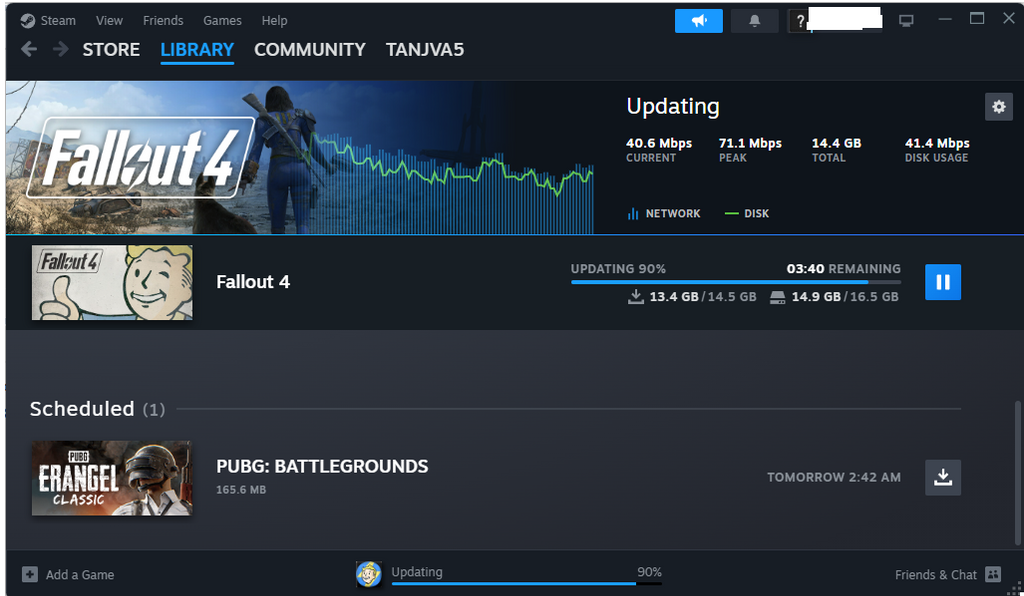Click the Add a Game plus icon

click(x=29, y=574)
